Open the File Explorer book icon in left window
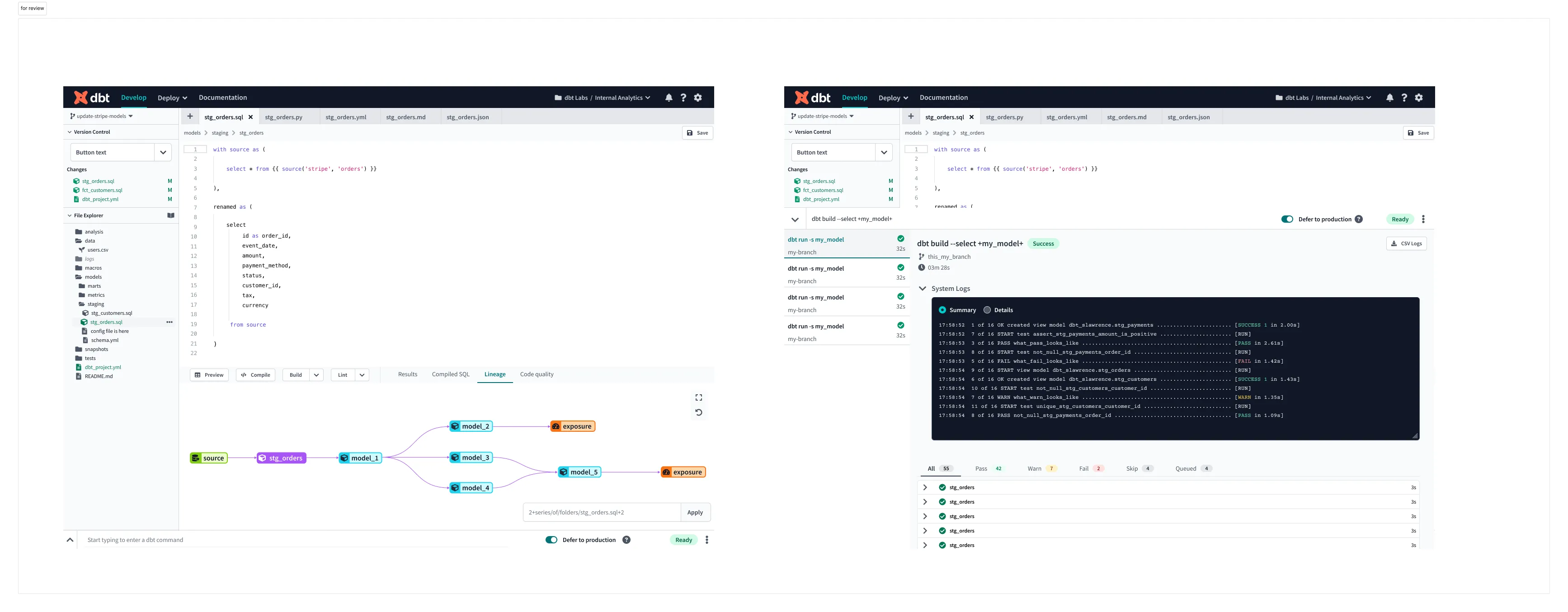The height and width of the screenshot is (612, 1568). pos(170,215)
